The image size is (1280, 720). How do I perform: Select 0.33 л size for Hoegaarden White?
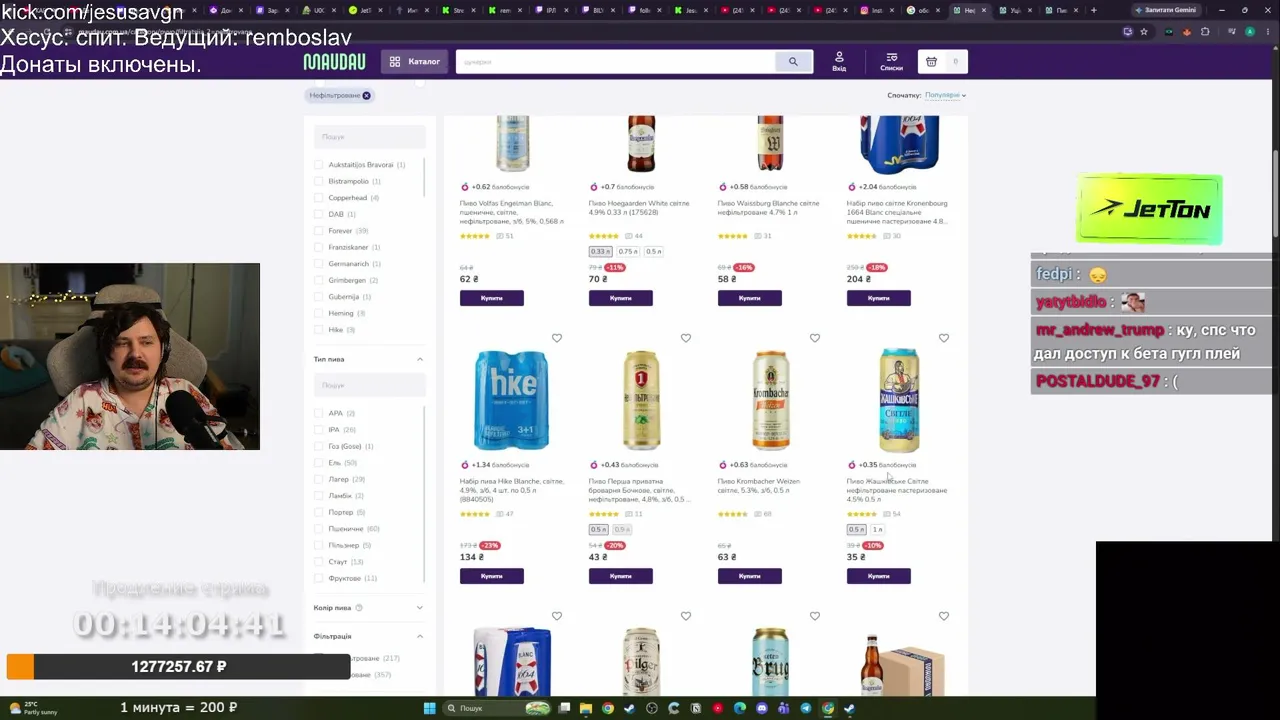click(600, 251)
